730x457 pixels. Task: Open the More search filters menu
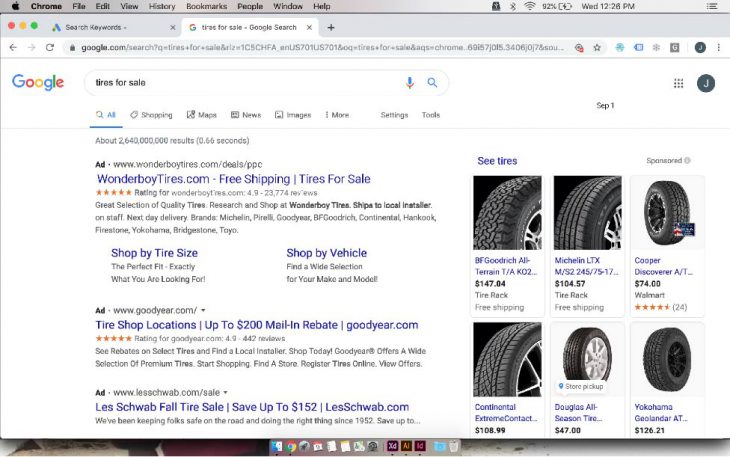(x=337, y=115)
